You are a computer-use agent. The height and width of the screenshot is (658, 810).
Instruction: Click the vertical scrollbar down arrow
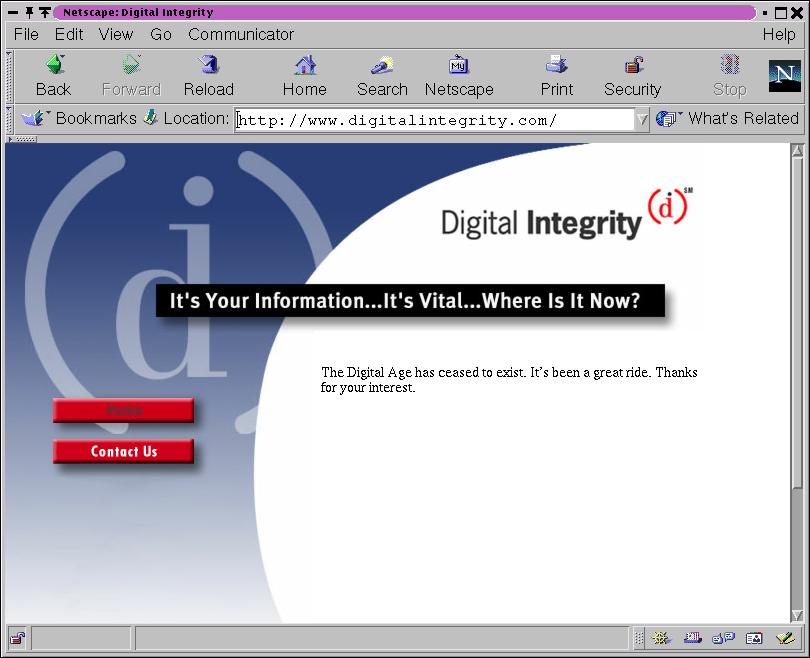coord(797,615)
